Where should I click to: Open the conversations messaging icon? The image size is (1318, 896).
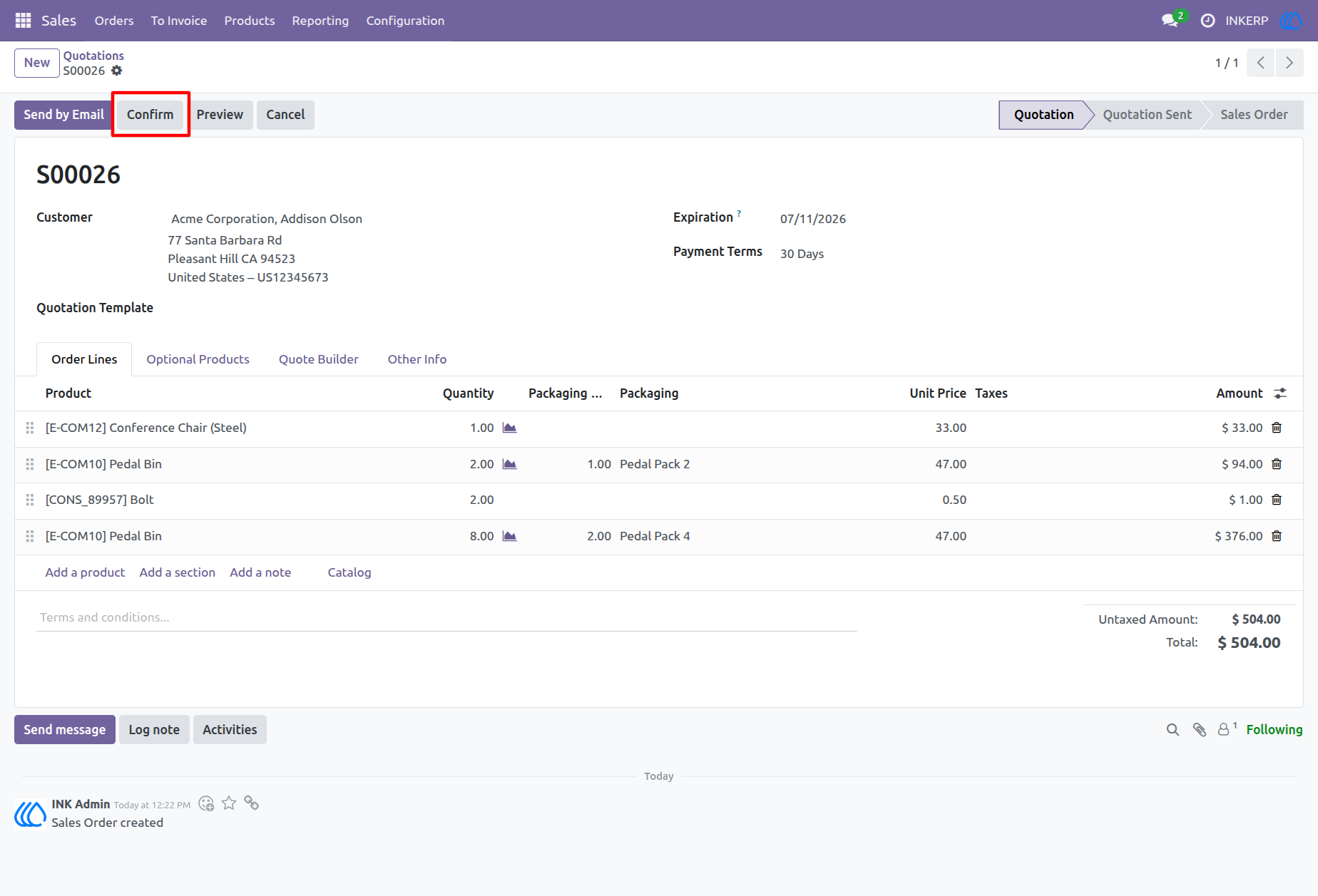pos(1170,21)
